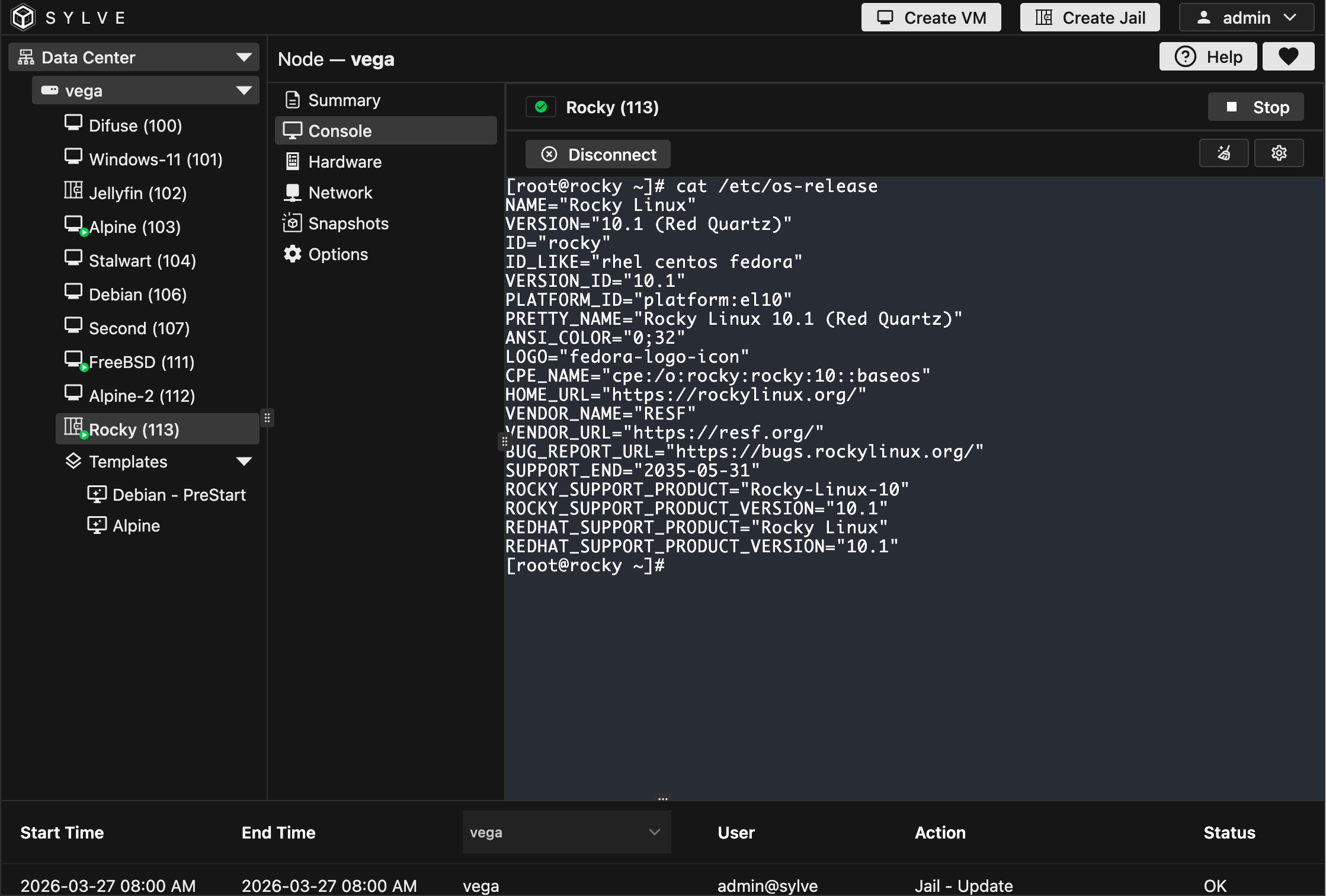Open the Options tab
The height and width of the screenshot is (896, 1326).
(386, 254)
